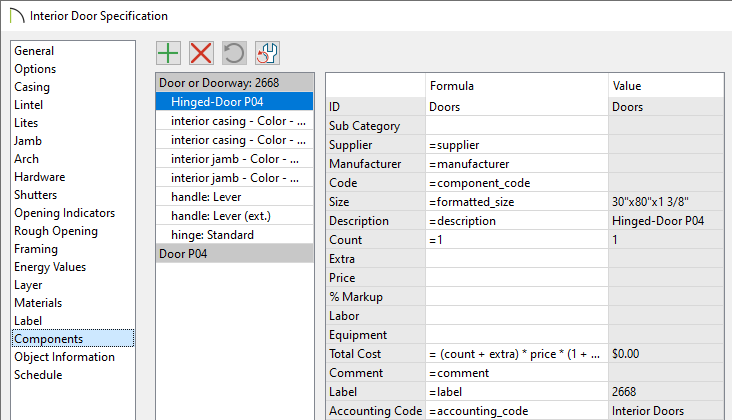Select the Door or Doorway: 2668 header row

tap(235, 83)
